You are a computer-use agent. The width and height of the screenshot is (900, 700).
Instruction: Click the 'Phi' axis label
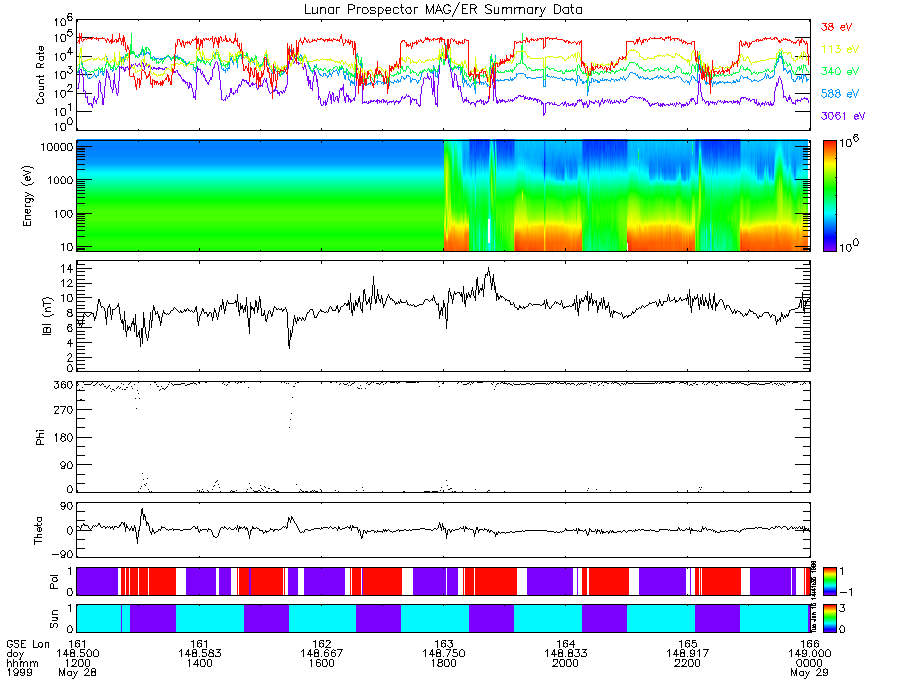coord(40,437)
